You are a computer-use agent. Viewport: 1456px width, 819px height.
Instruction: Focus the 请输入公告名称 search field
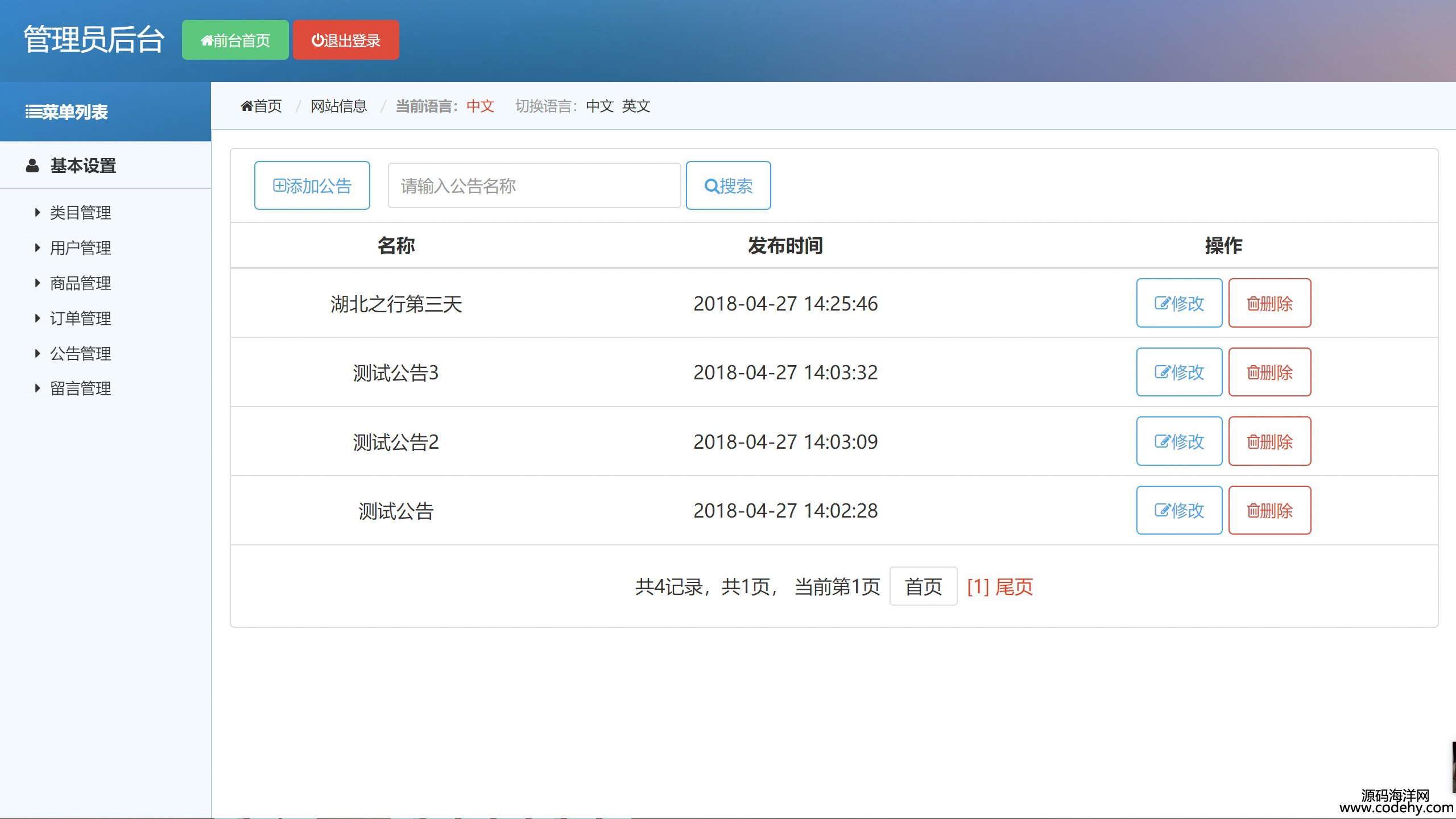click(x=533, y=186)
